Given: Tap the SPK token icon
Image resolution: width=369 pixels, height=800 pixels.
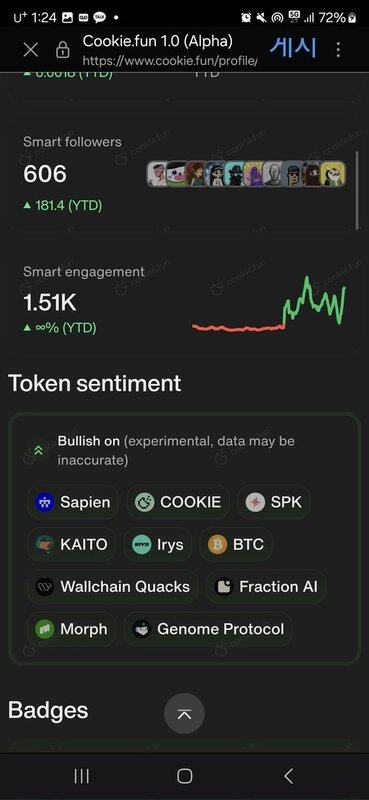Looking at the screenshot, I should 255,503.
